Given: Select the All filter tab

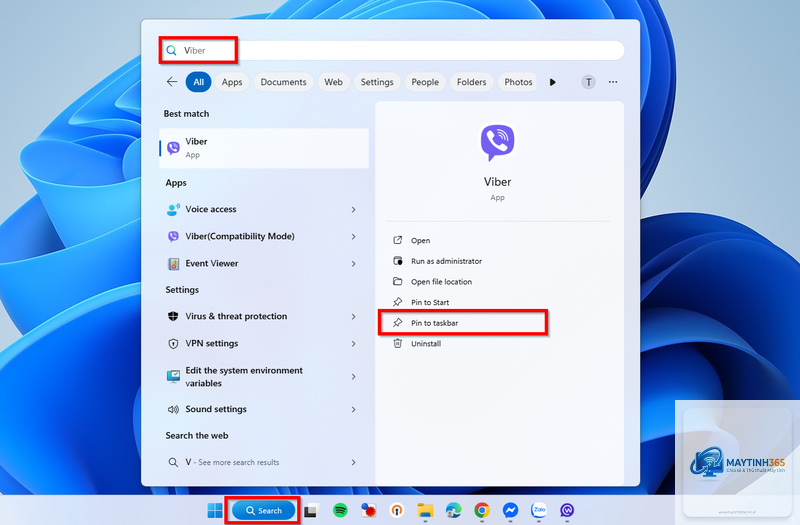Looking at the screenshot, I should [198, 82].
